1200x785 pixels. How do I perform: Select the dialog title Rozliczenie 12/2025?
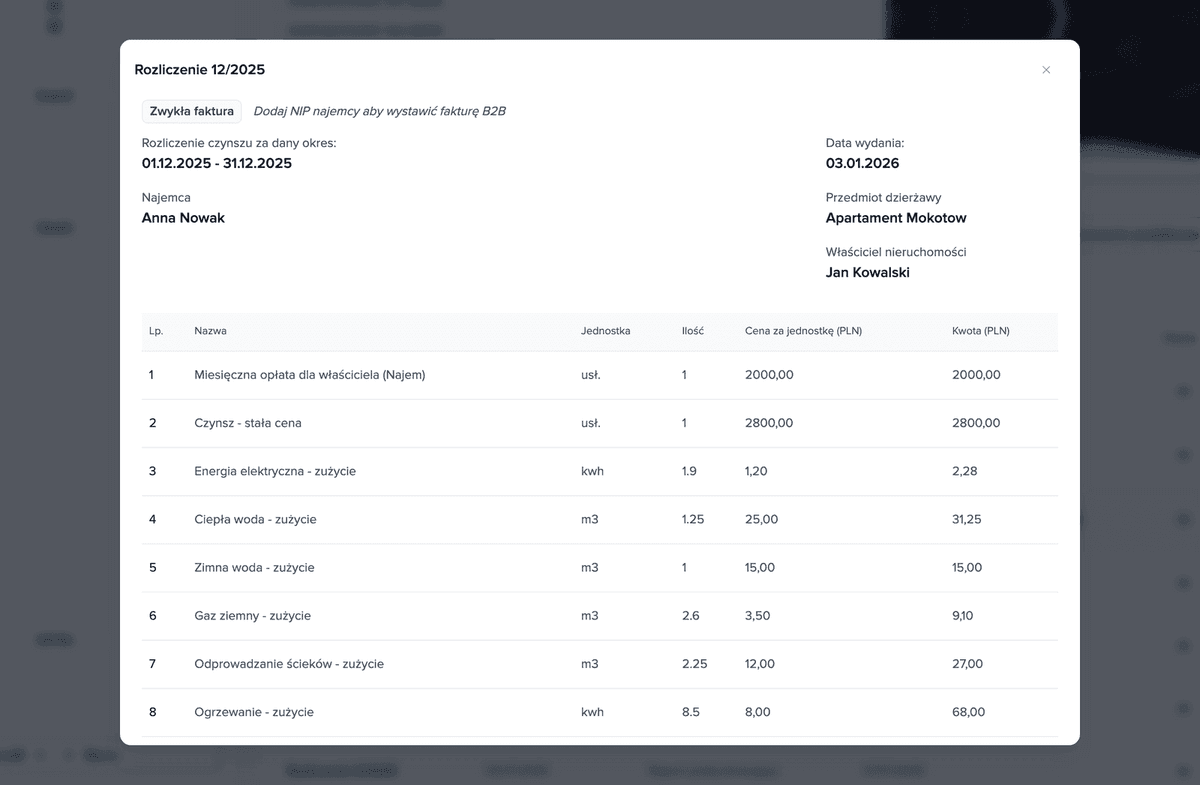click(x=200, y=70)
